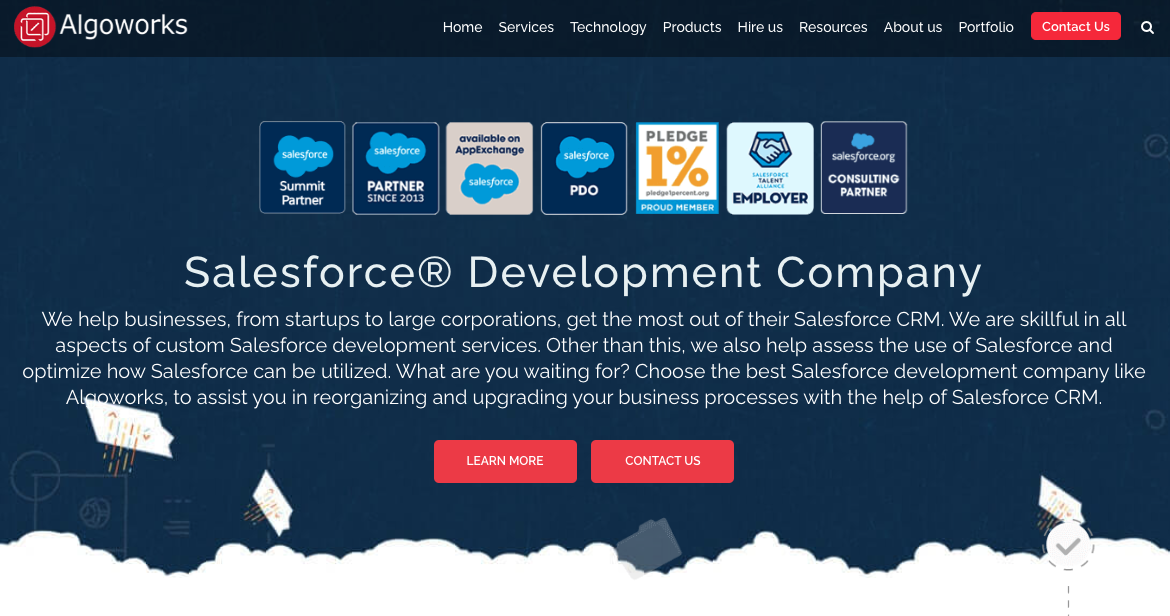The width and height of the screenshot is (1170, 616).
Task: Click the LEARN MORE button
Action: tap(505, 461)
